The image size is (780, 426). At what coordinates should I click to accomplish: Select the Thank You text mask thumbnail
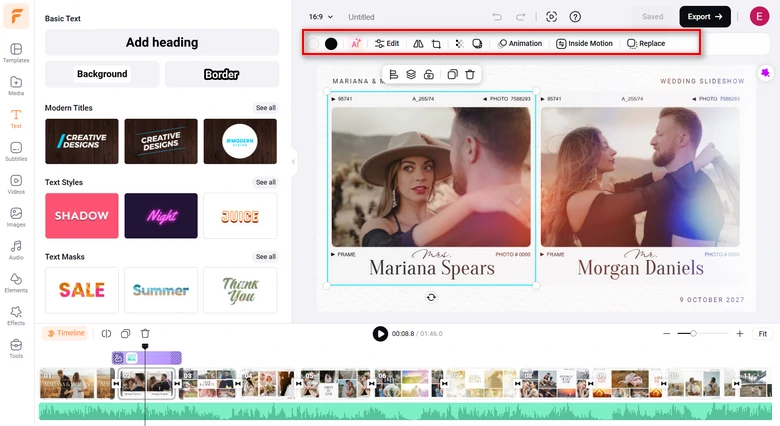240,290
